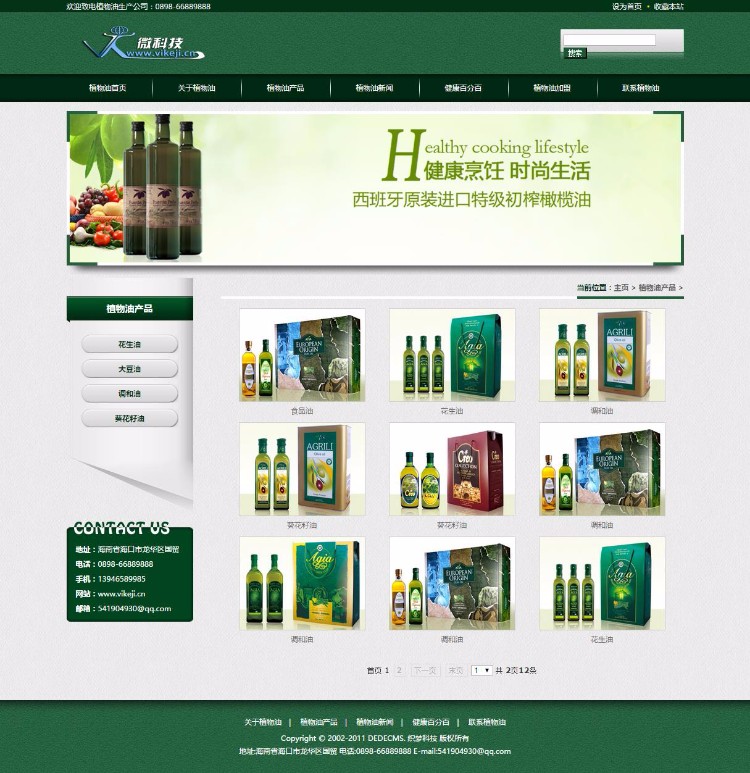Open second-row 调和油 European Origin thumbnail
Viewport: 750px width, 773px height.
602,469
